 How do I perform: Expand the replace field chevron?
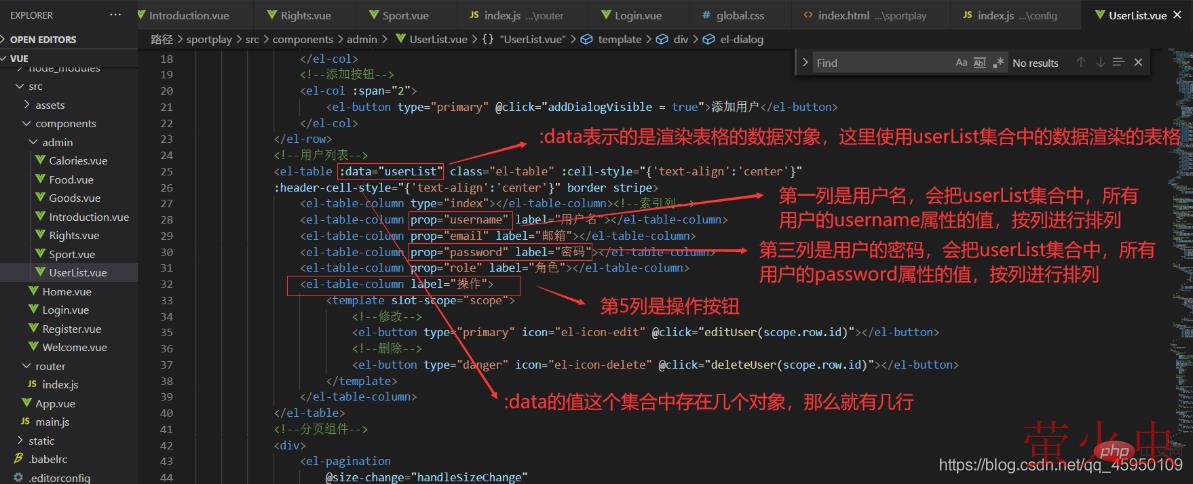click(804, 63)
